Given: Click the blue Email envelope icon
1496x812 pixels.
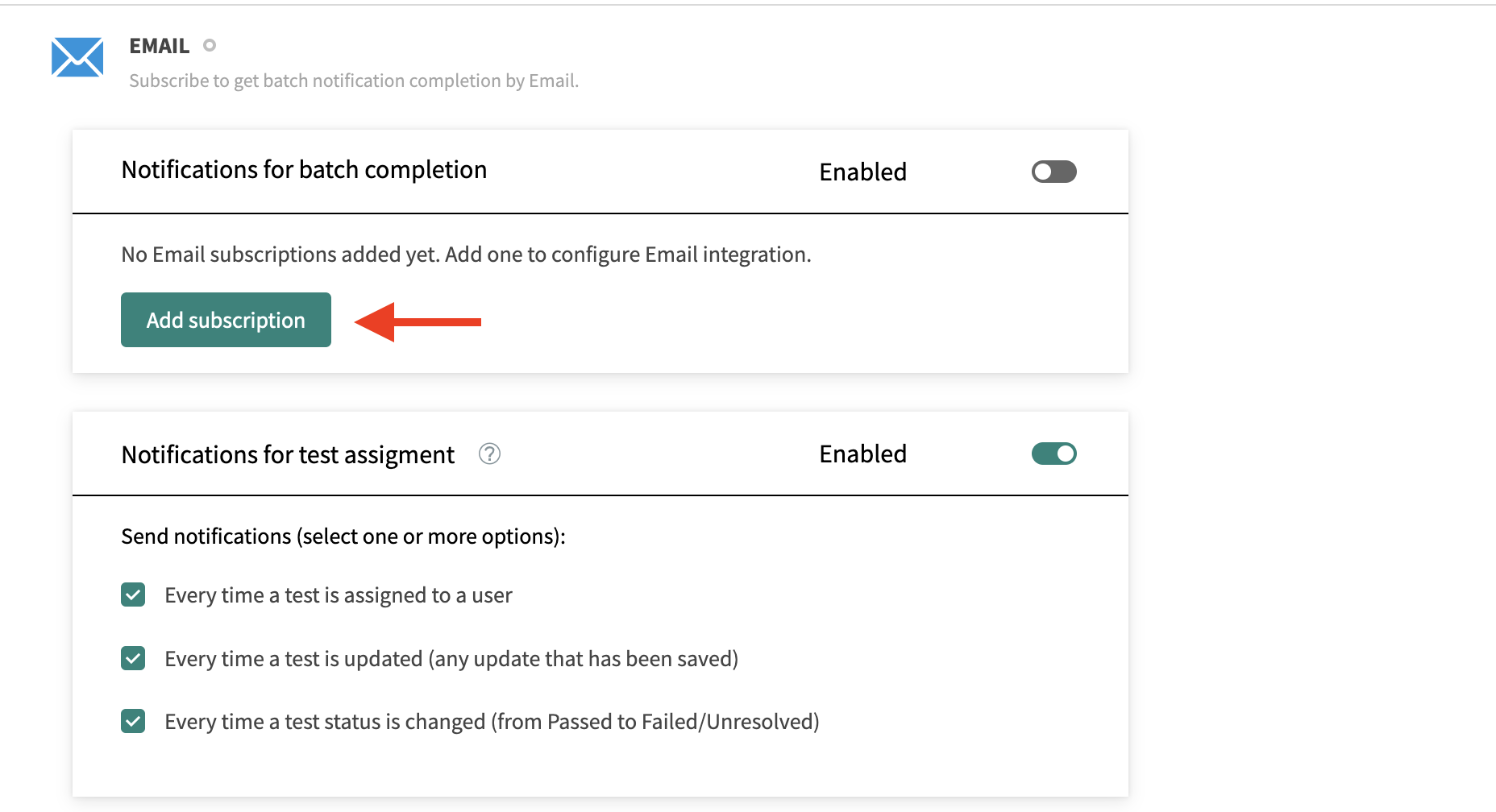Looking at the screenshot, I should pos(77,57).
